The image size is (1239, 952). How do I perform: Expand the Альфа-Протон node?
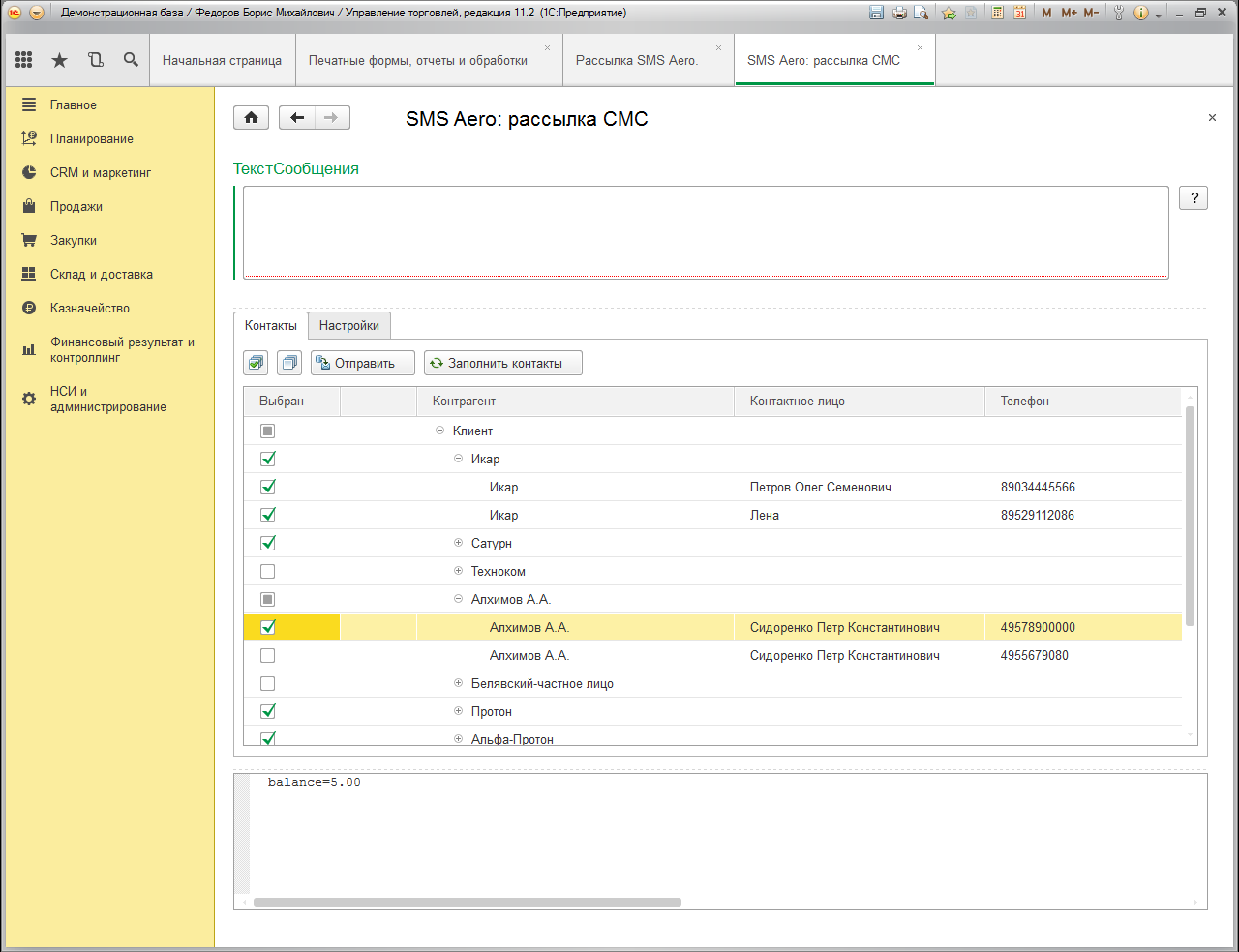[459, 739]
